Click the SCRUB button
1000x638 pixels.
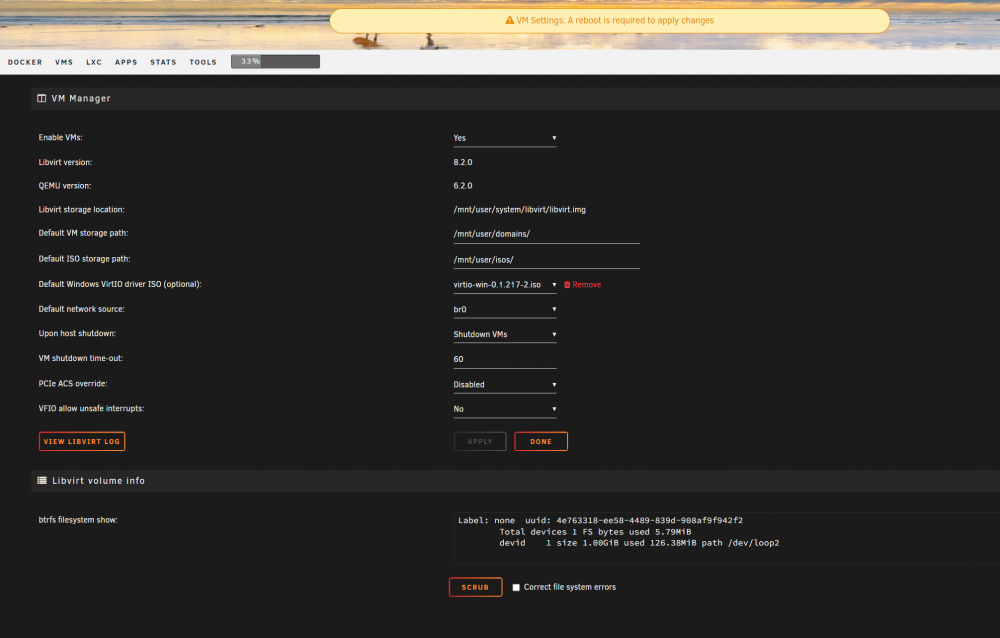tap(475, 587)
